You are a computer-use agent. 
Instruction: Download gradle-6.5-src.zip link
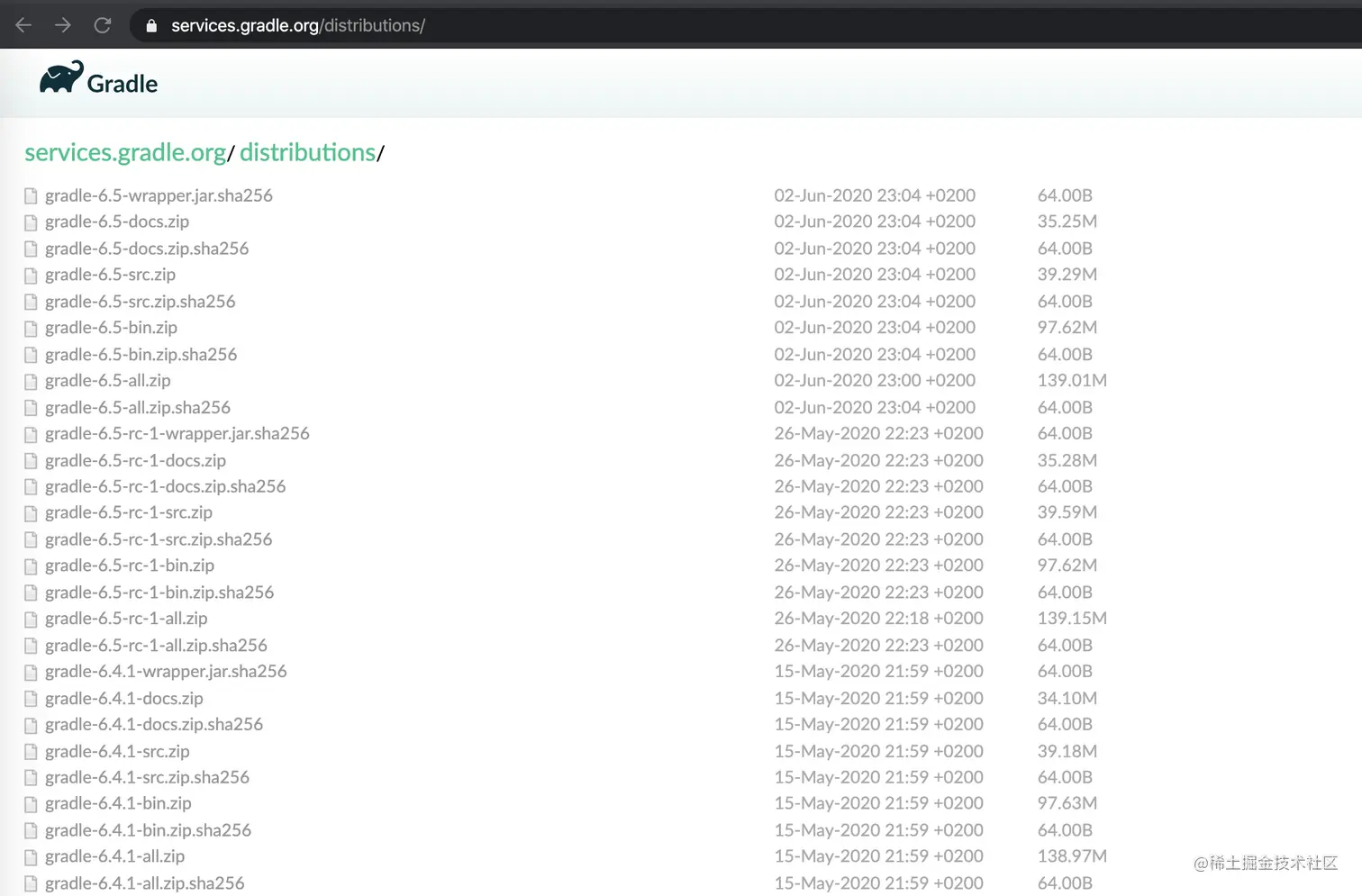[110, 275]
